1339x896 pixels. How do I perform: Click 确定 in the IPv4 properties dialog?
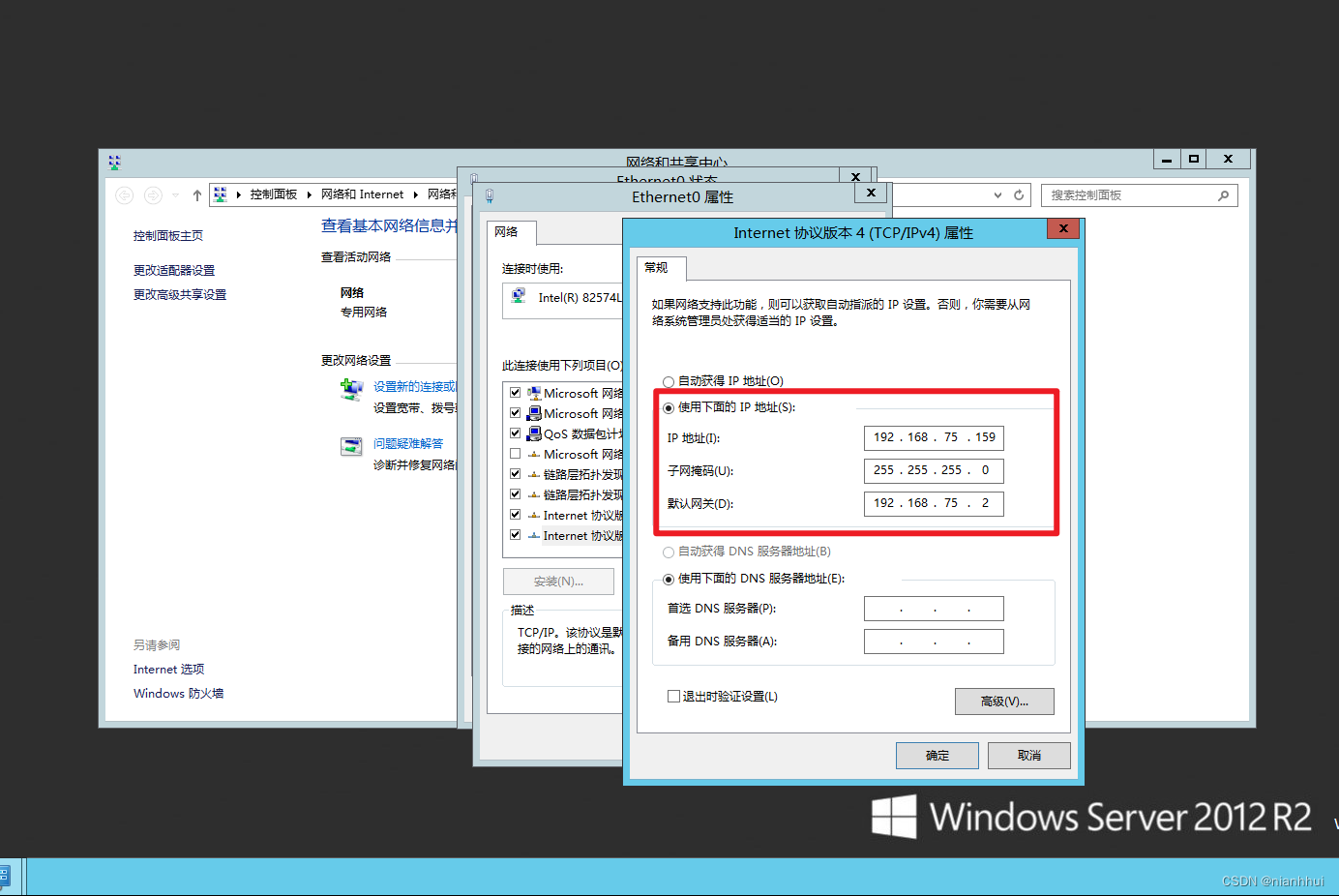937,756
